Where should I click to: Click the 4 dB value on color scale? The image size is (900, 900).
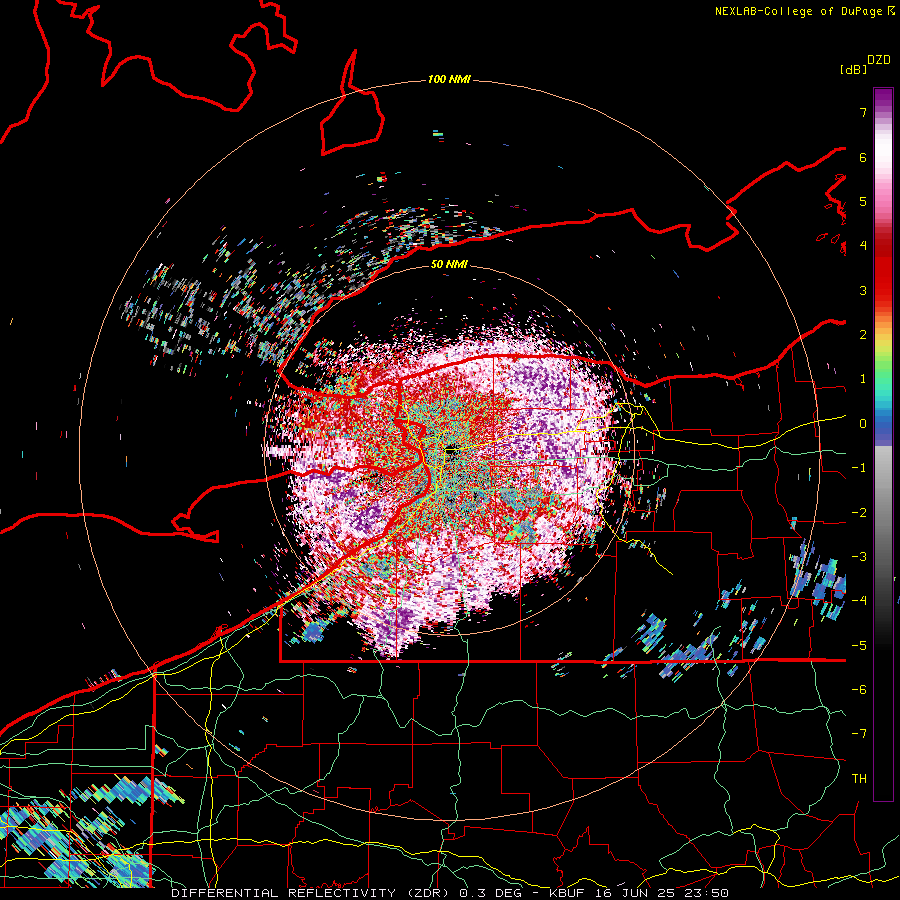pyautogui.click(x=863, y=246)
